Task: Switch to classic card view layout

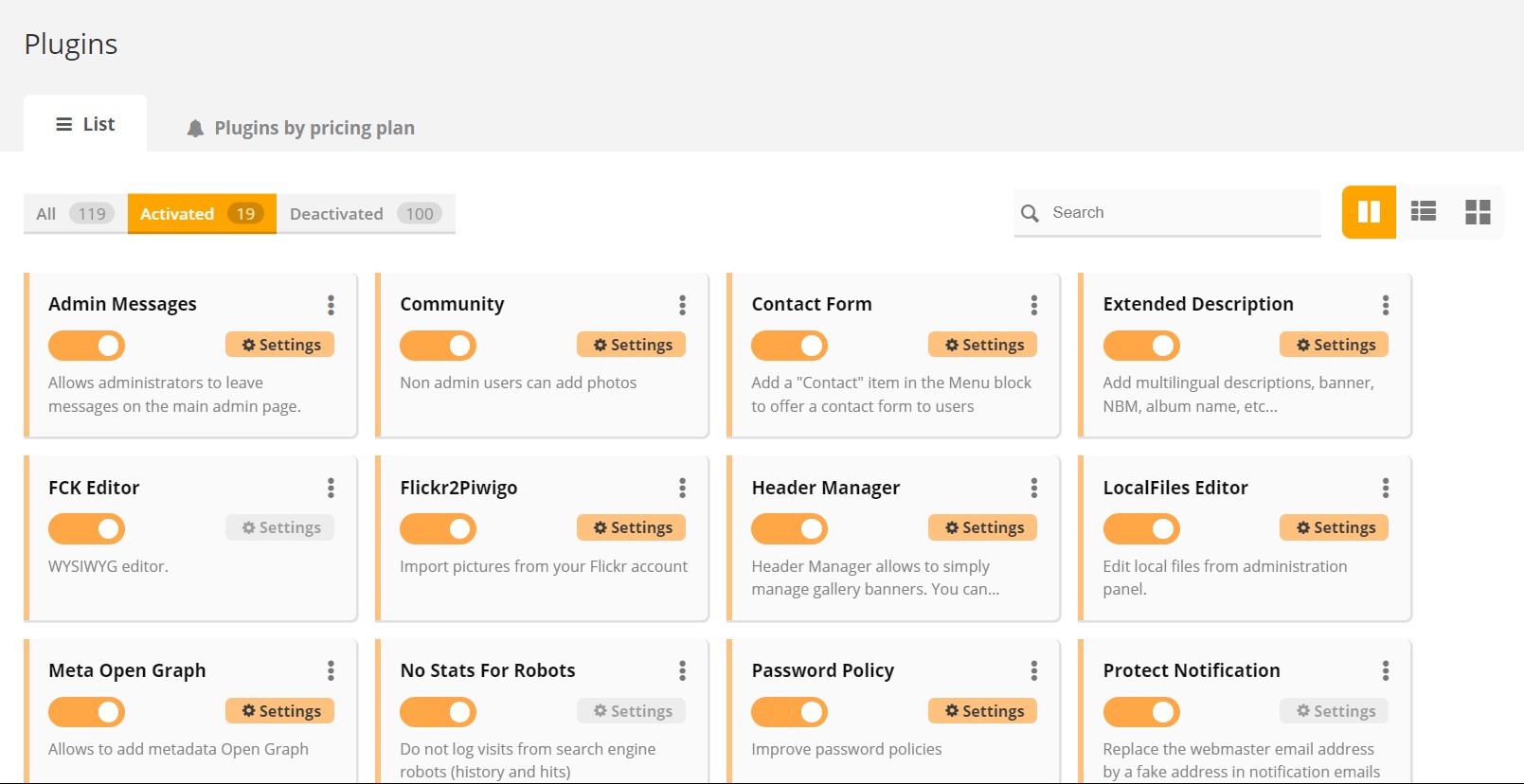Action: pyautogui.click(x=1369, y=212)
